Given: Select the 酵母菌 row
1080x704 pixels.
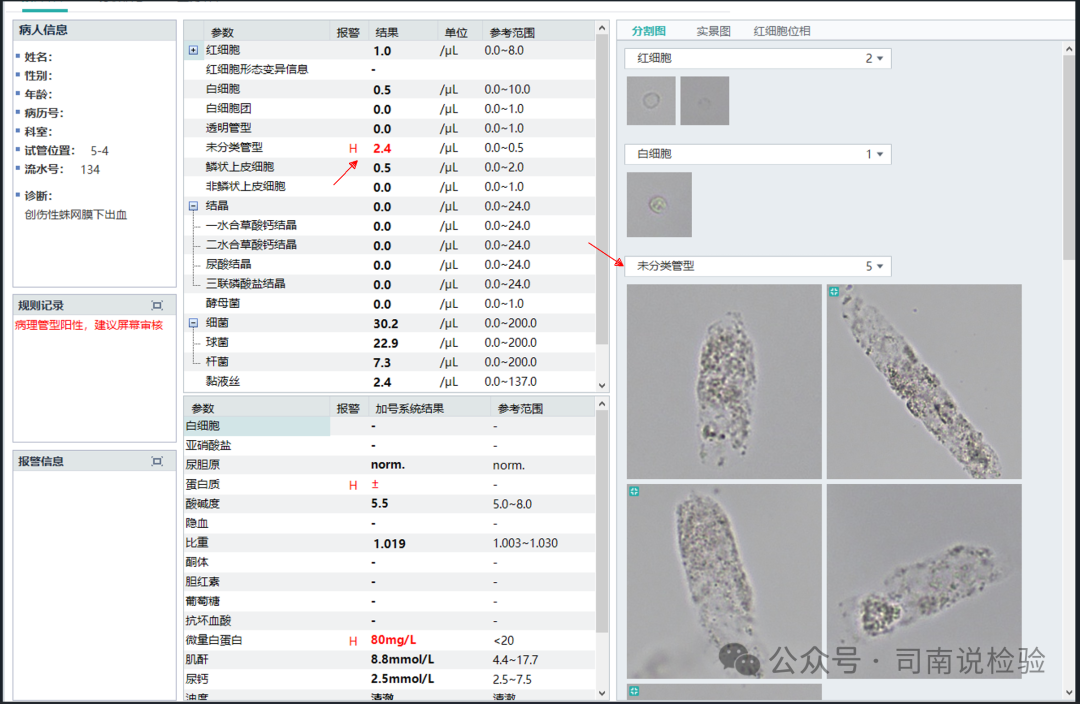Looking at the screenshot, I should [x=389, y=304].
